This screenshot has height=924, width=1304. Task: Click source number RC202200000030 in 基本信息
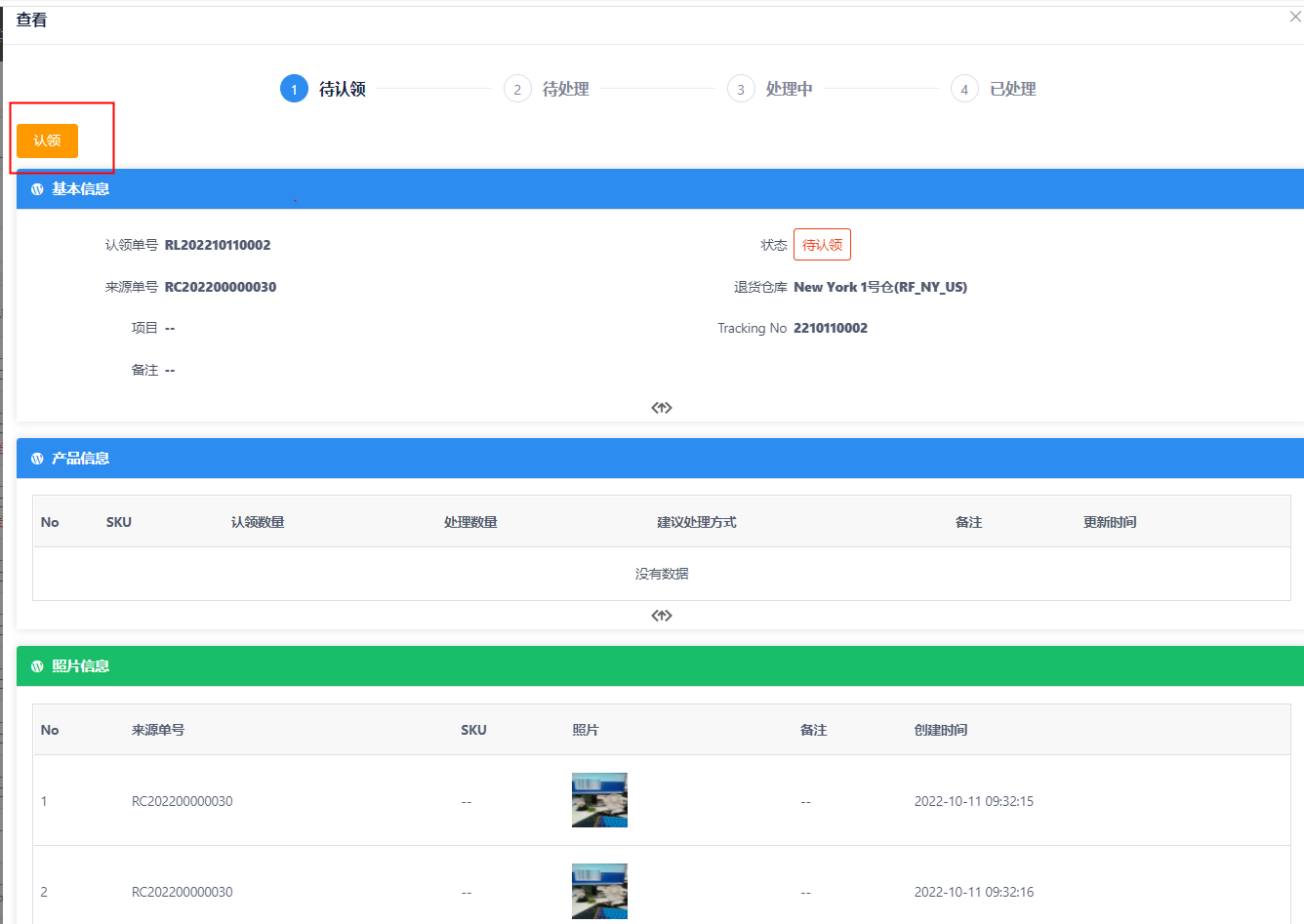tap(221, 287)
